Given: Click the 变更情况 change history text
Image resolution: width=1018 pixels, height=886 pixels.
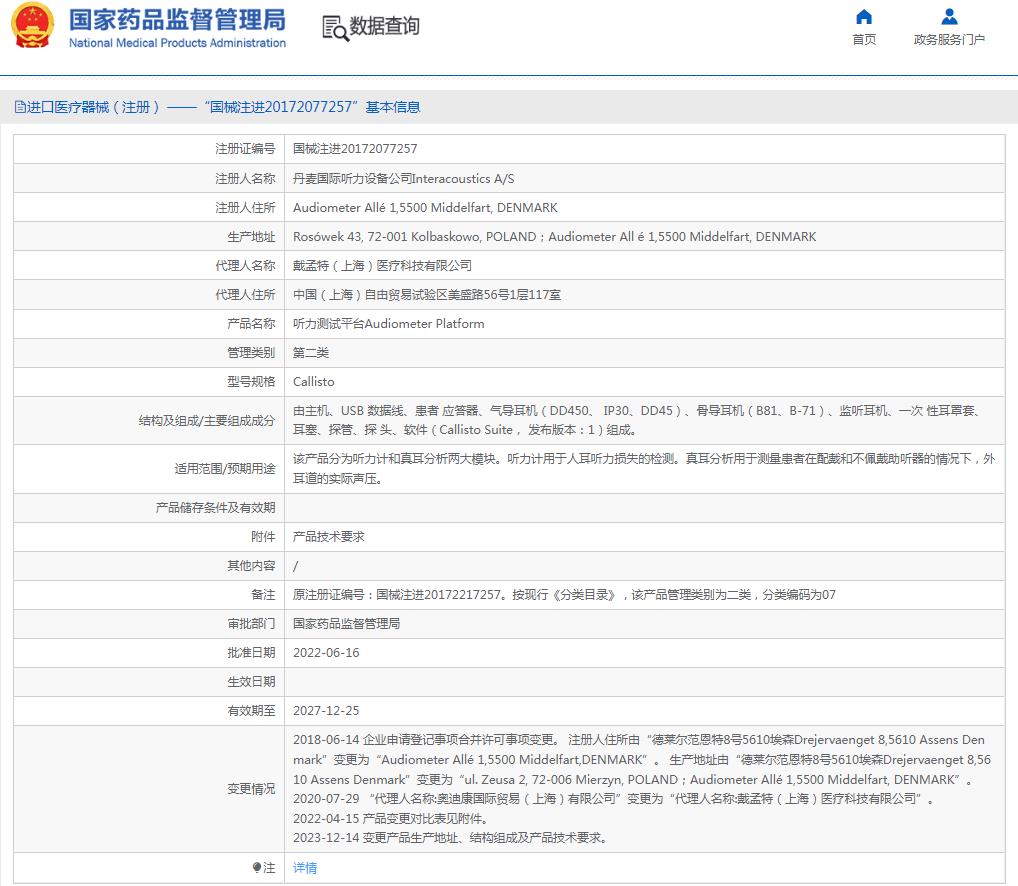Looking at the screenshot, I should pyautogui.click(x=641, y=789).
